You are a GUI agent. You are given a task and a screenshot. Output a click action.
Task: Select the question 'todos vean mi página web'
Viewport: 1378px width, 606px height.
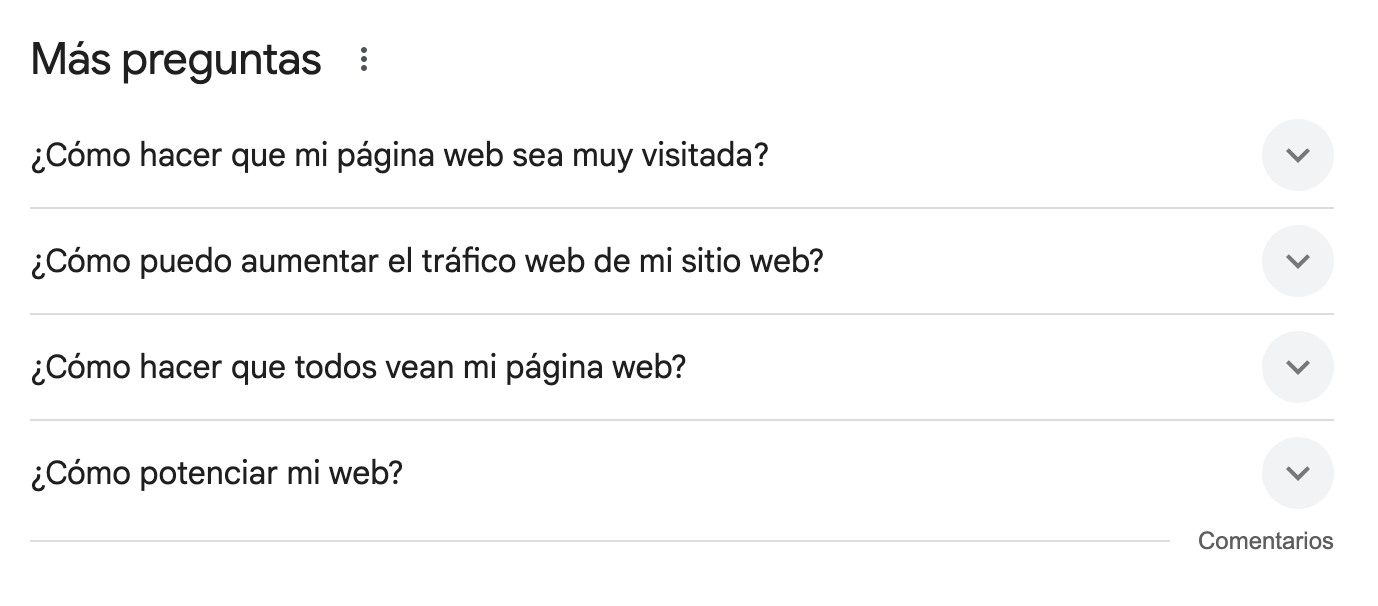click(358, 368)
